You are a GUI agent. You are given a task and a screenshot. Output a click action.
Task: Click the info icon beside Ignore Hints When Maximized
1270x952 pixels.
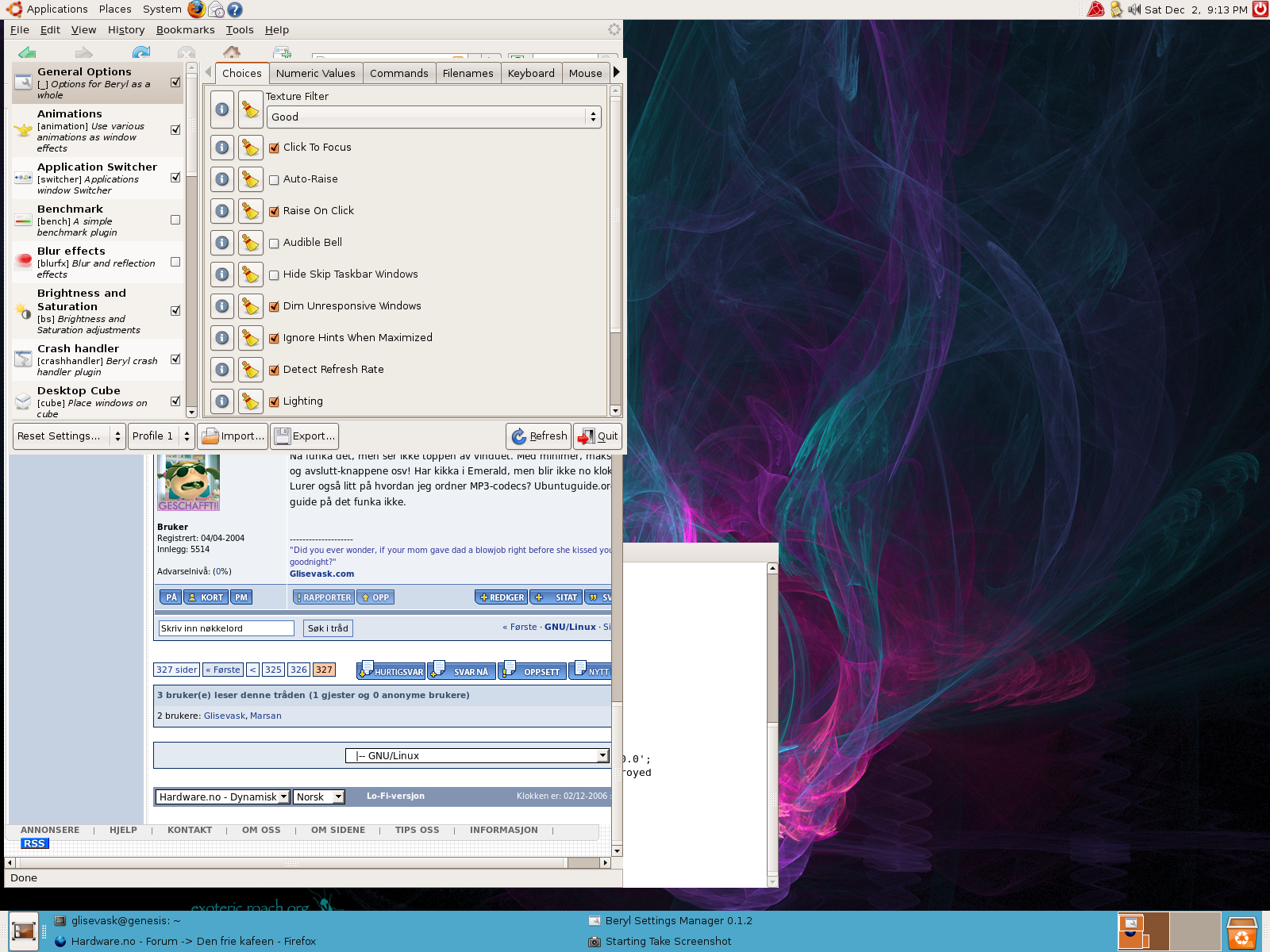(x=222, y=338)
